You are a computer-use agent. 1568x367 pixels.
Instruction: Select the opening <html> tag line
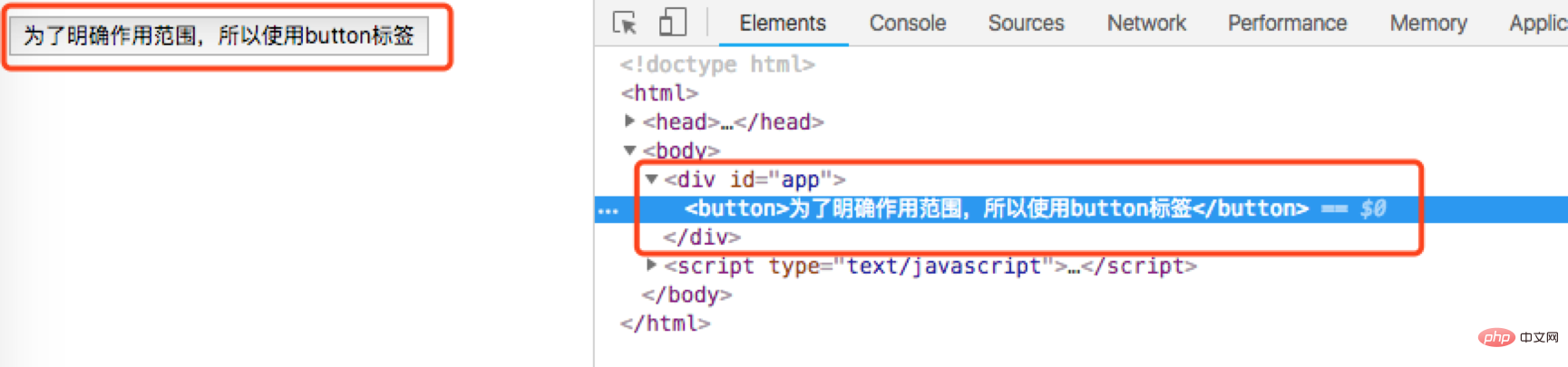pos(659,93)
